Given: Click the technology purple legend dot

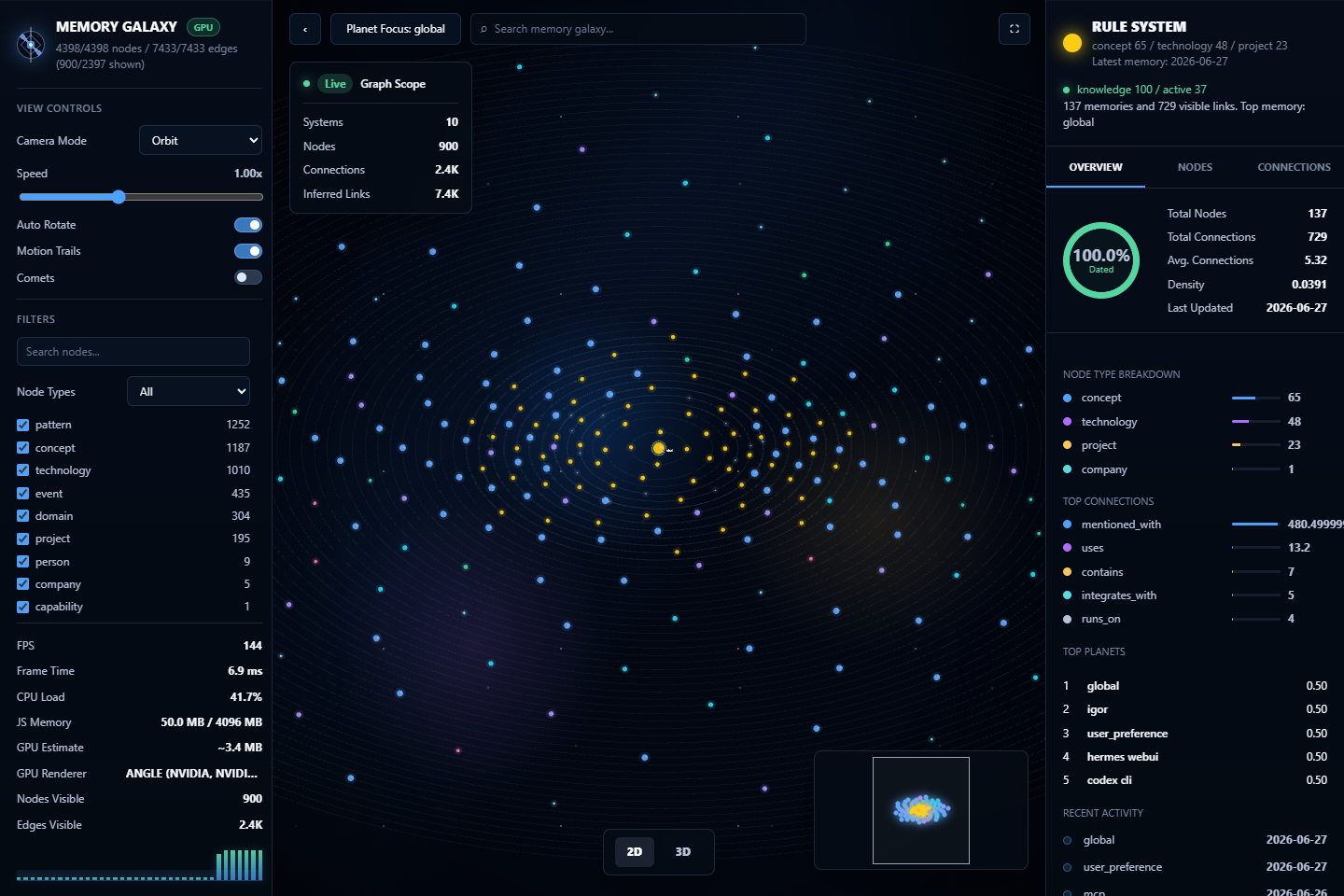Looking at the screenshot, I should pyautogui.click(x=1068, y=422).
